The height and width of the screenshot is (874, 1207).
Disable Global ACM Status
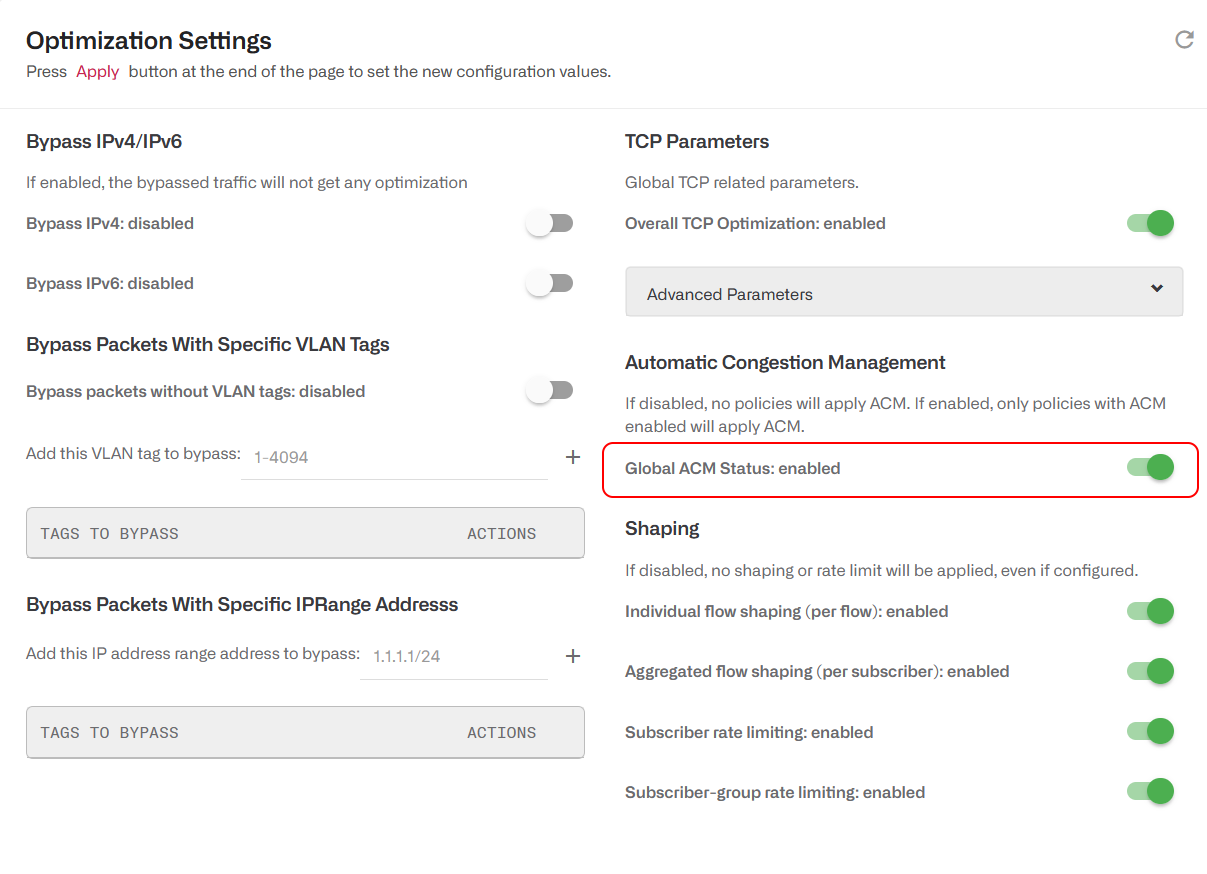[1150, 467]
